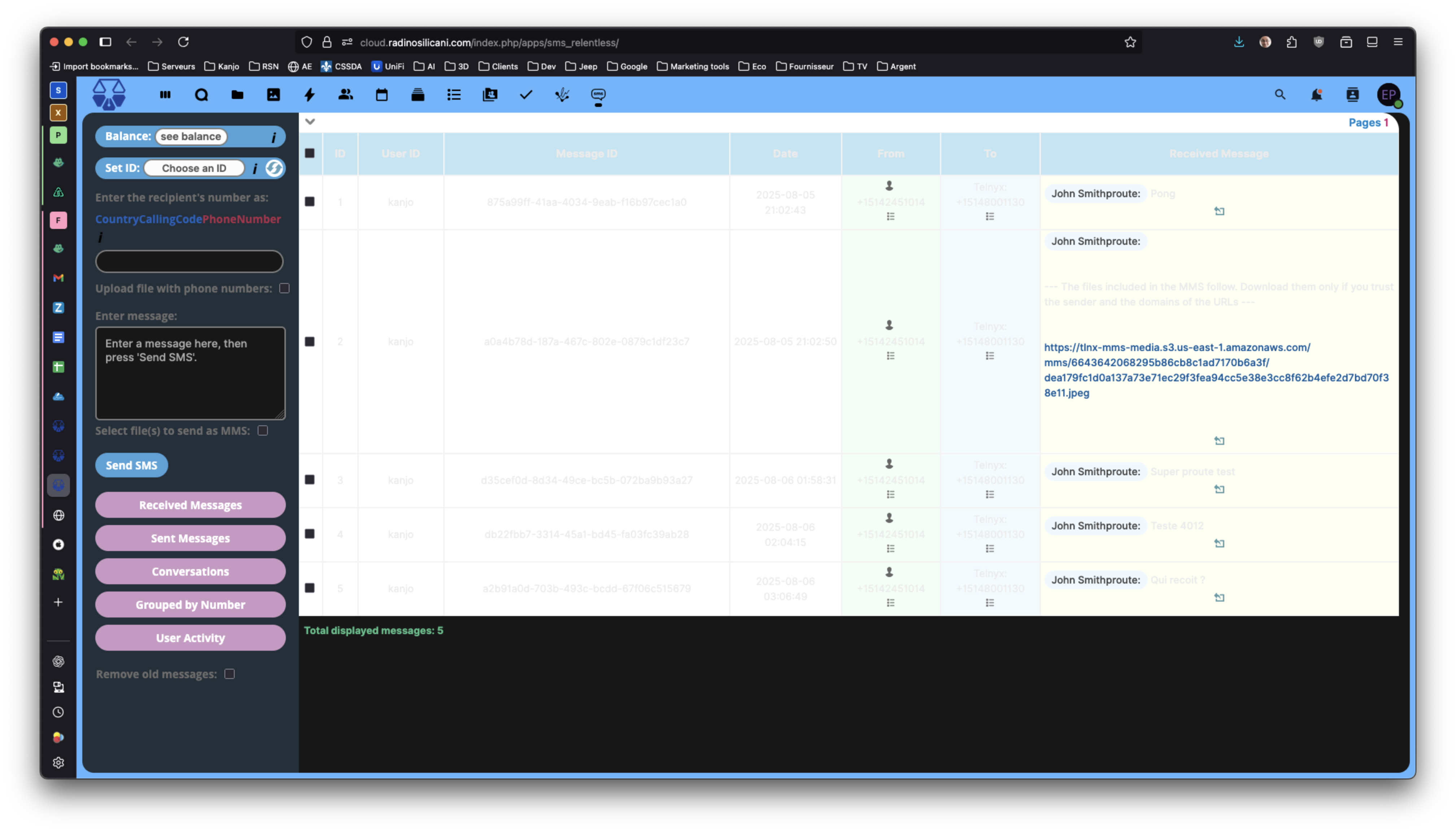This screenshot has width=1456, height=832.
Task: Open the Activity lightning bolt icon
Action: pos(309,95)
